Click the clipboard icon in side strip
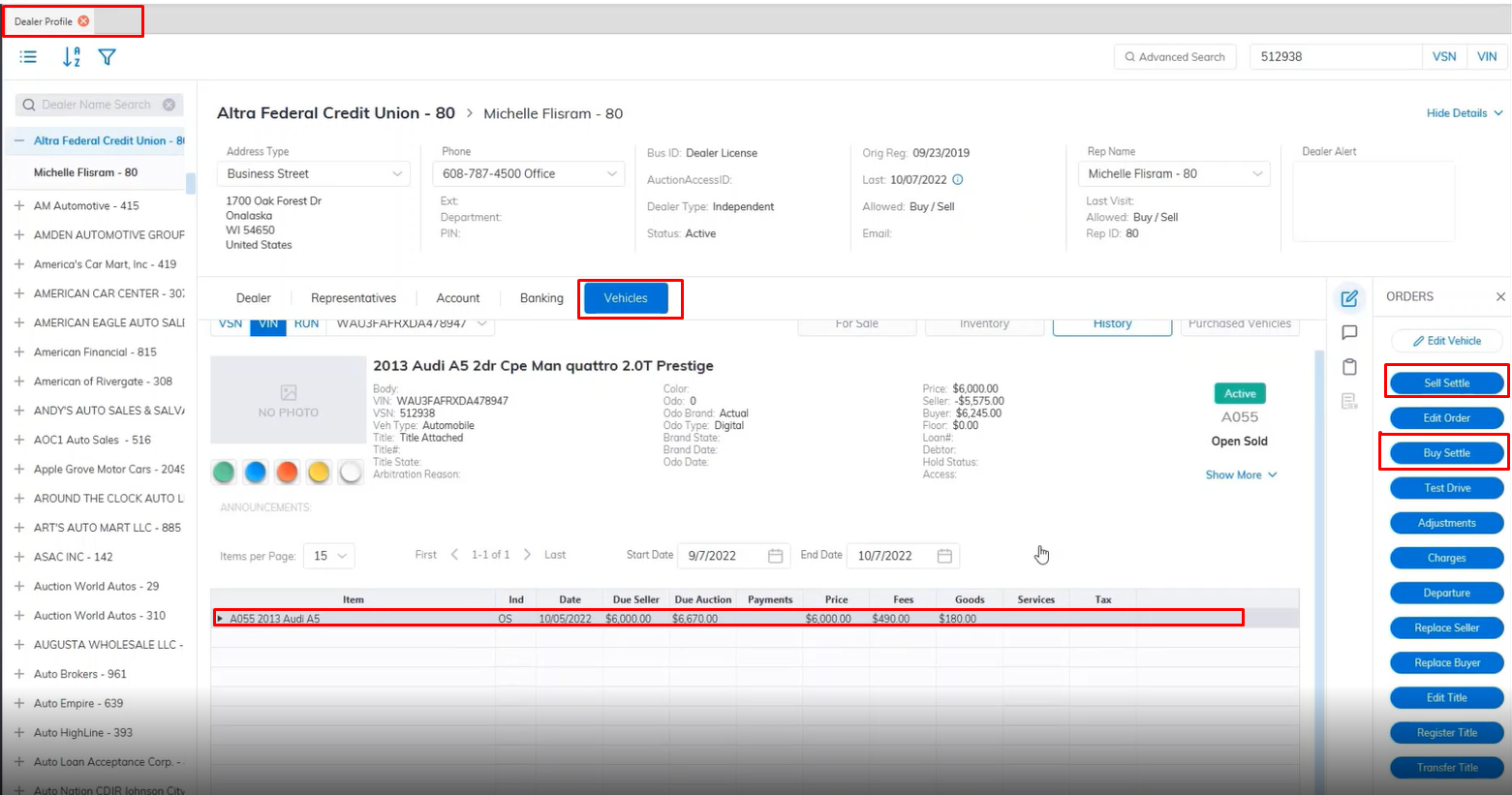The height and width of the screenshot is (795, 1512). 1349,367
